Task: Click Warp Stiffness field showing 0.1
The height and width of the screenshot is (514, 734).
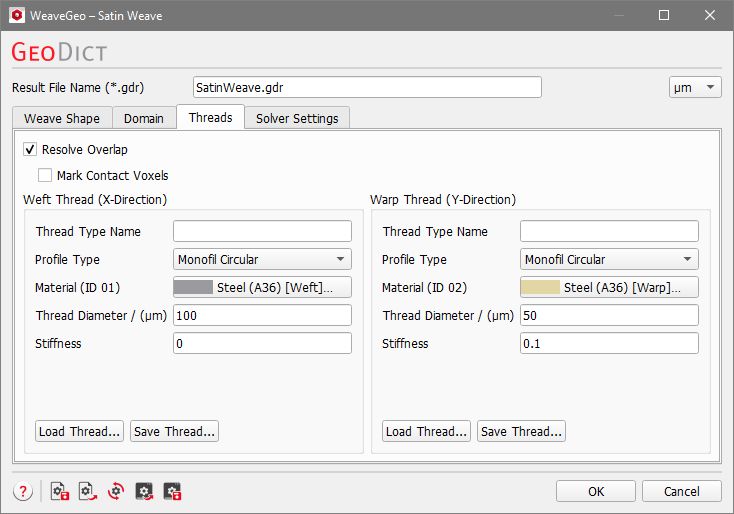Action: [x=609, y=344]
